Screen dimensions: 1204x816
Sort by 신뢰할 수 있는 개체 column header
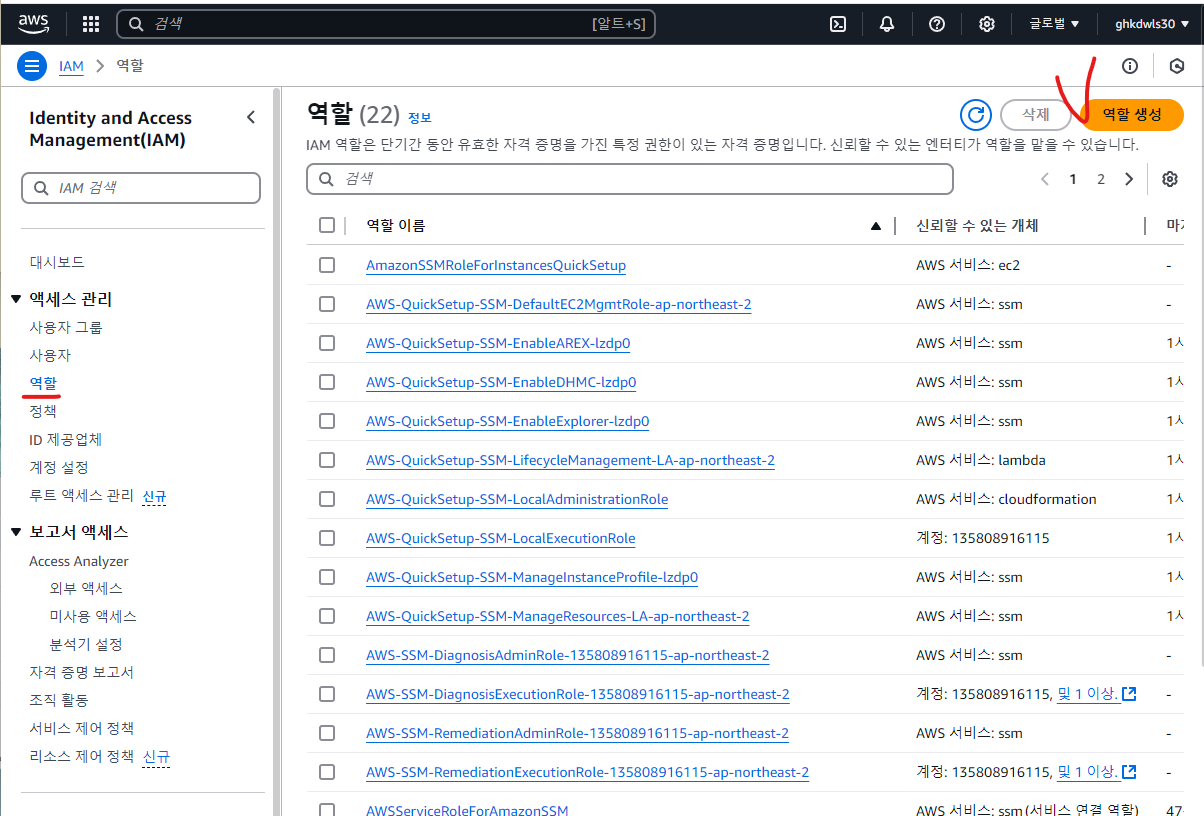(977, 226)
